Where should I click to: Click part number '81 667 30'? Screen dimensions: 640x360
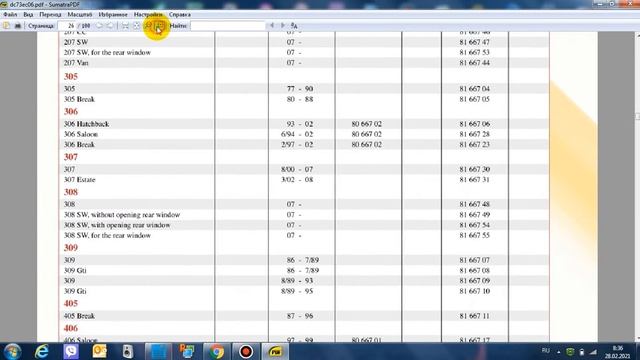pos(474,169)
